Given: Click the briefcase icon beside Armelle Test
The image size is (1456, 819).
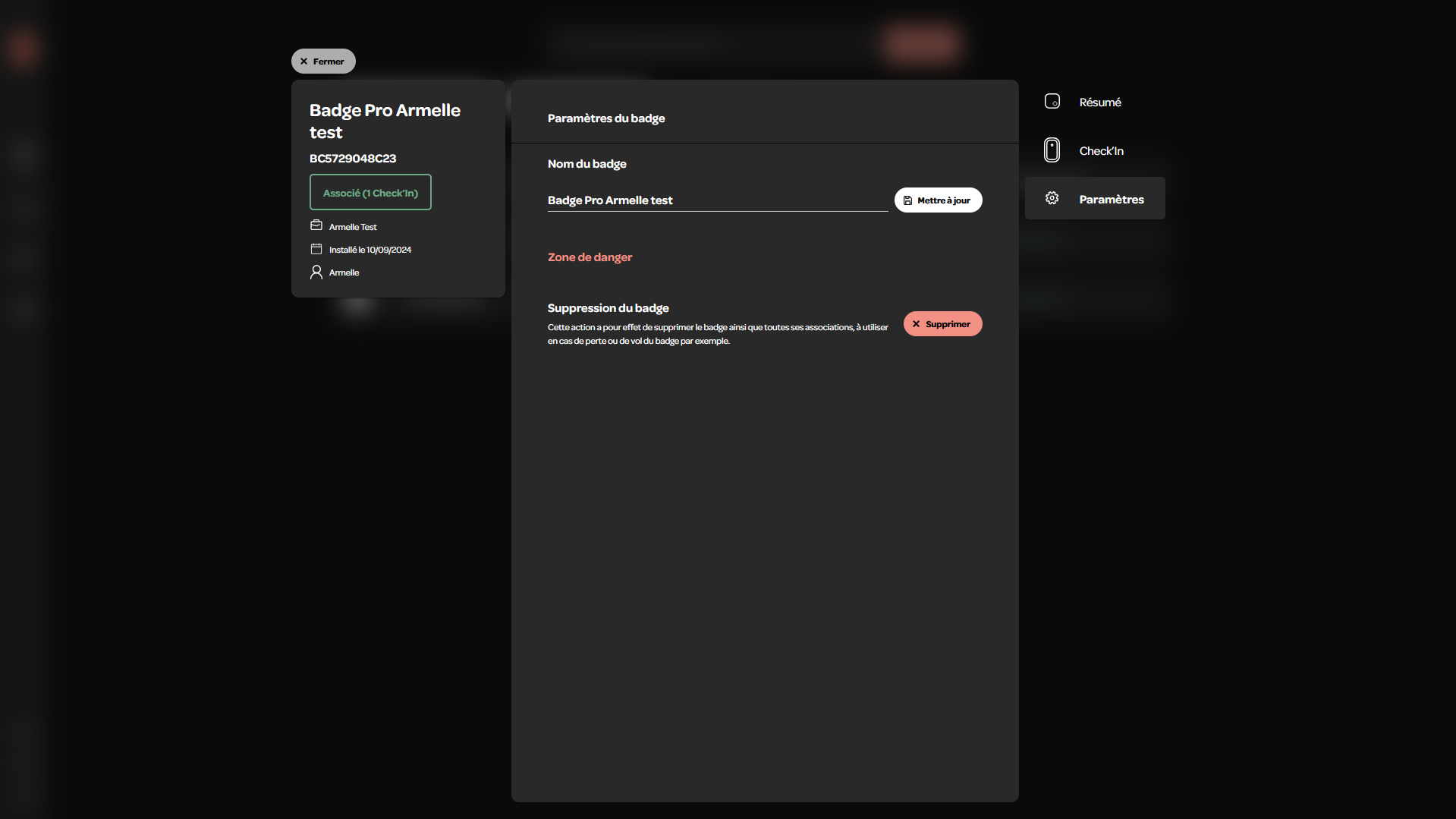Looking at the screenshot, I should [316, 226].
